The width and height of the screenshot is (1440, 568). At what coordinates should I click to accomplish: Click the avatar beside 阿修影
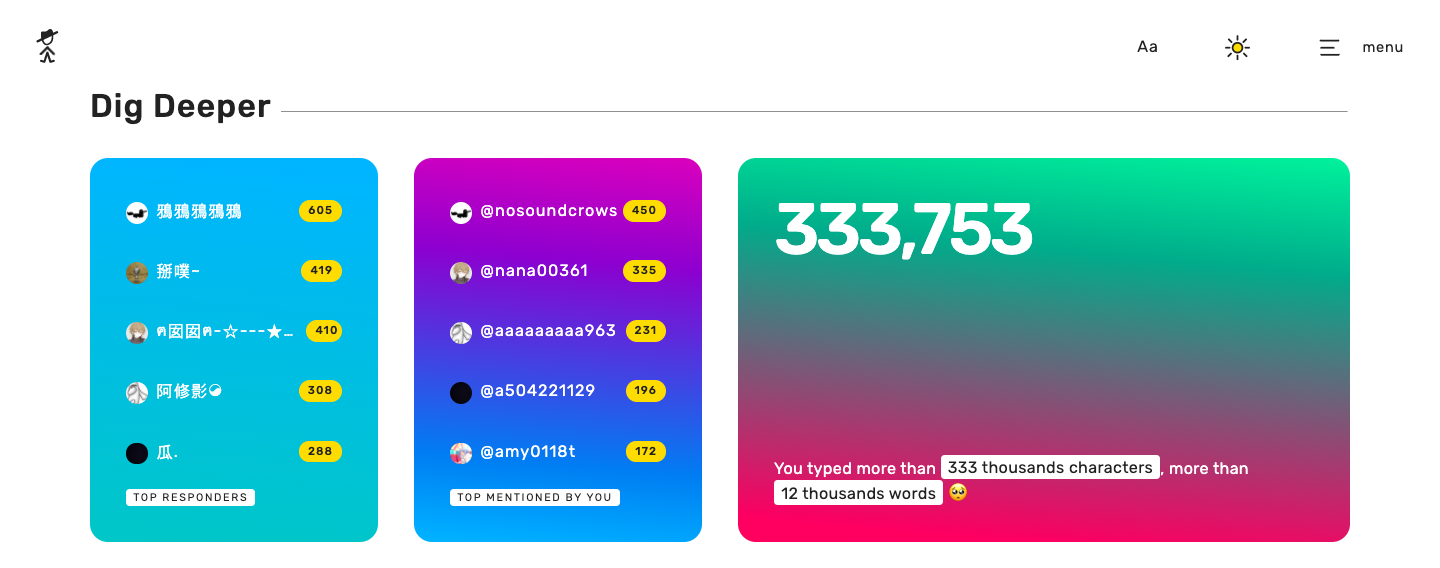coord(137,392)
